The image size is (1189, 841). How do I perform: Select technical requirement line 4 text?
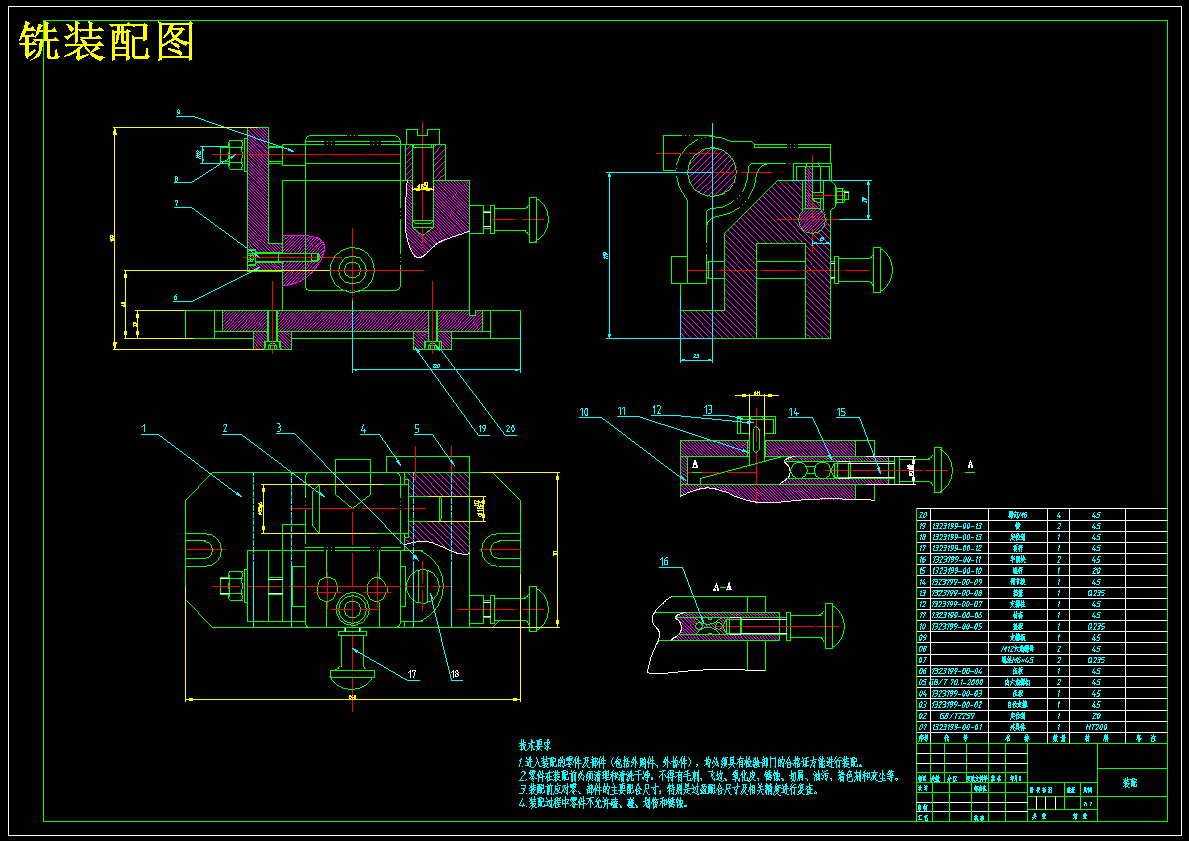point(603,804)
